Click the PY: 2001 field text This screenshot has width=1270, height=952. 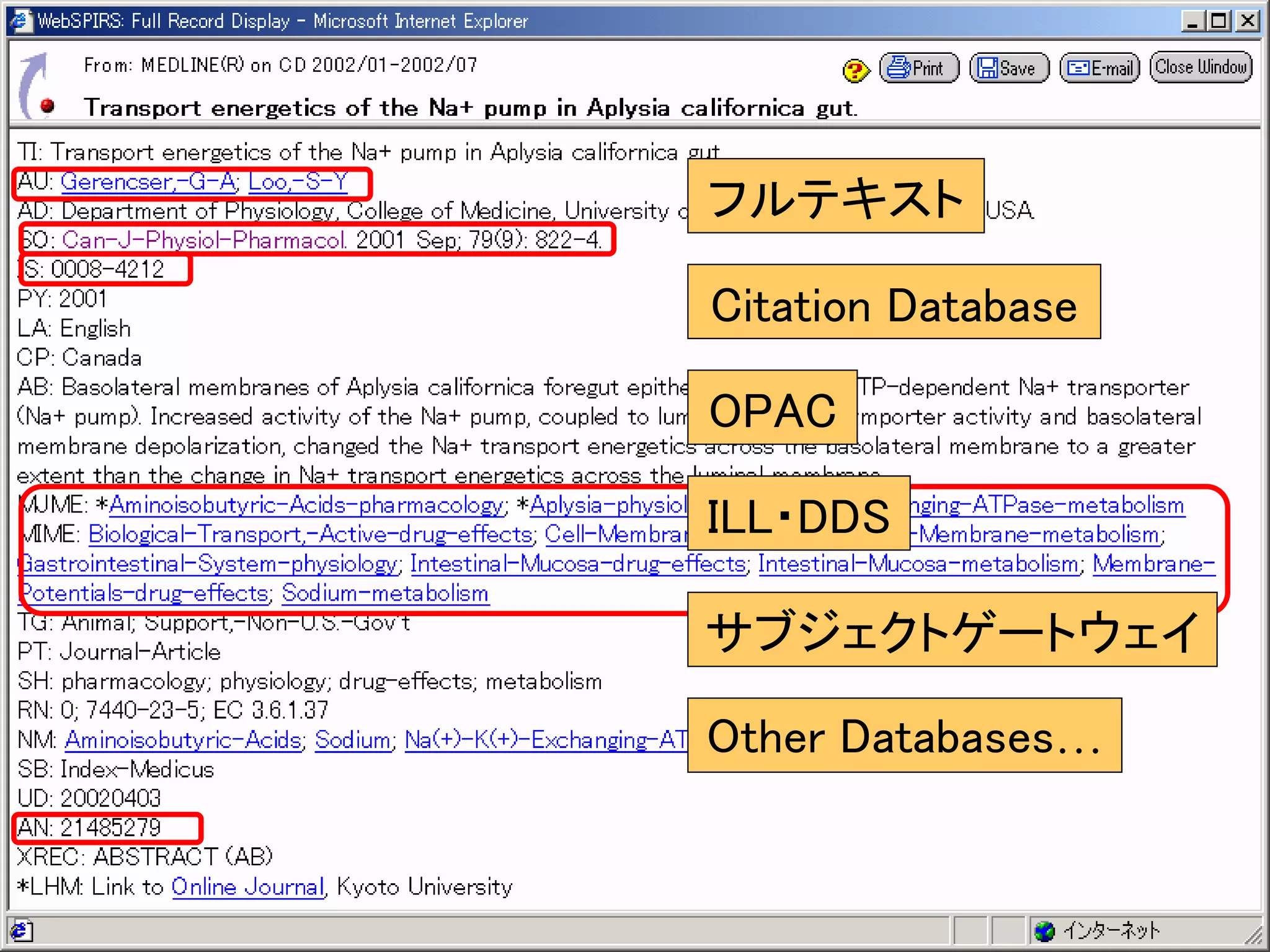coord(62,299)
